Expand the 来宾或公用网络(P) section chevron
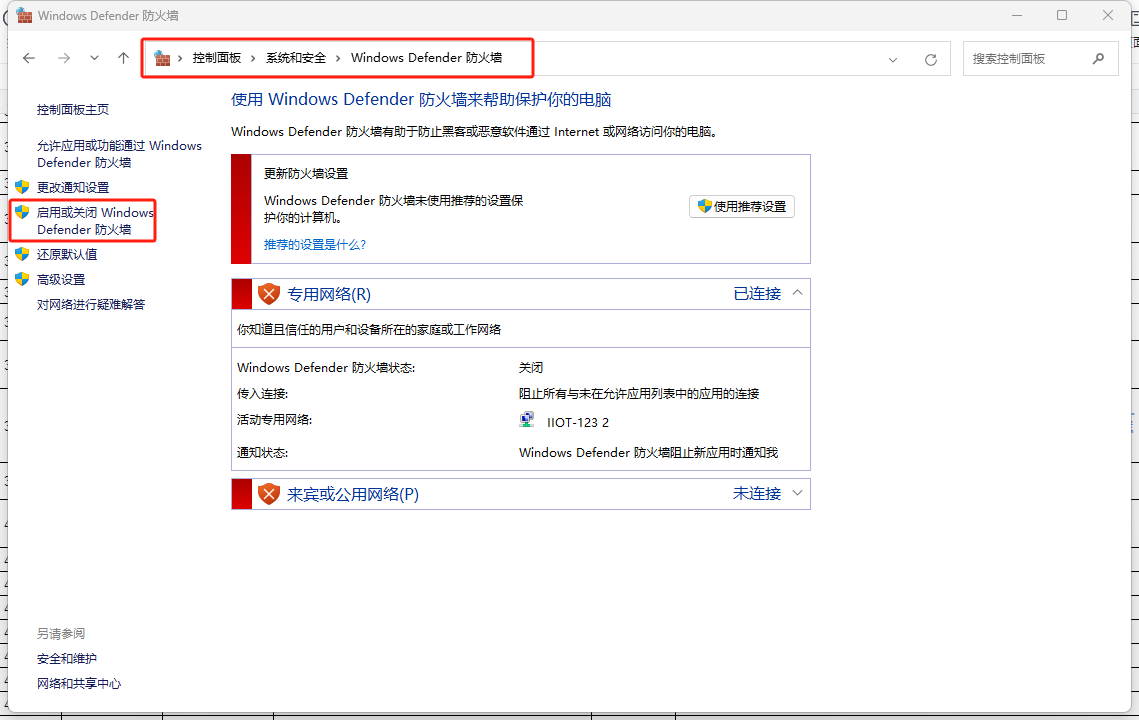 [797, 493]
